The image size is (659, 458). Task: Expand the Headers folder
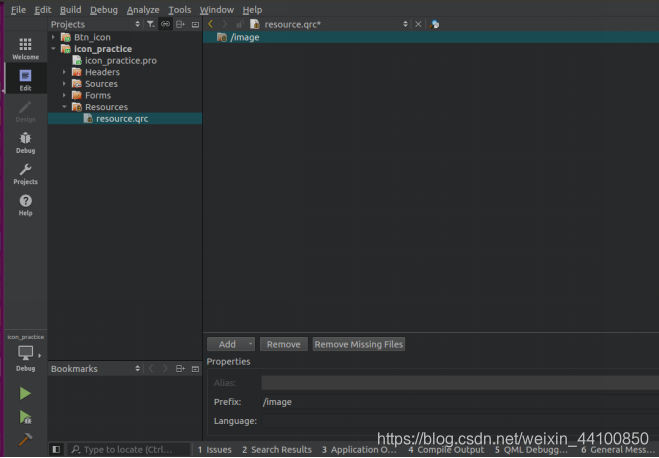(64, 72)
